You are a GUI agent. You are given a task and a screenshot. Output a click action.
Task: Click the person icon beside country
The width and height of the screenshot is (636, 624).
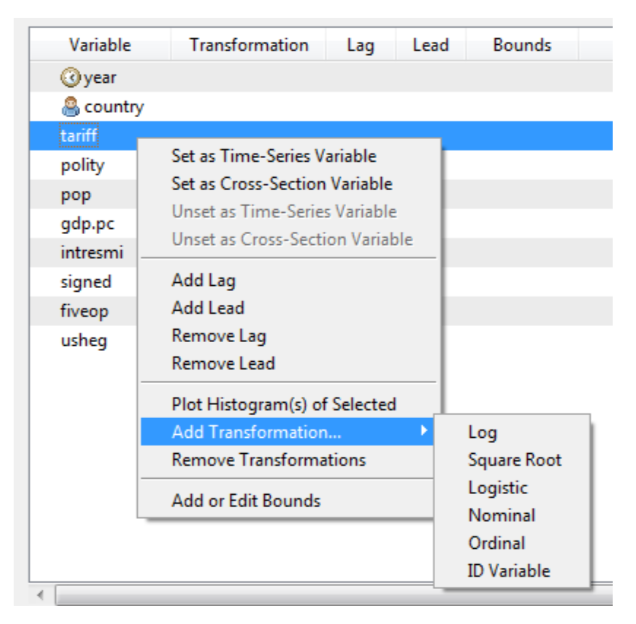[x=71, y=106]
